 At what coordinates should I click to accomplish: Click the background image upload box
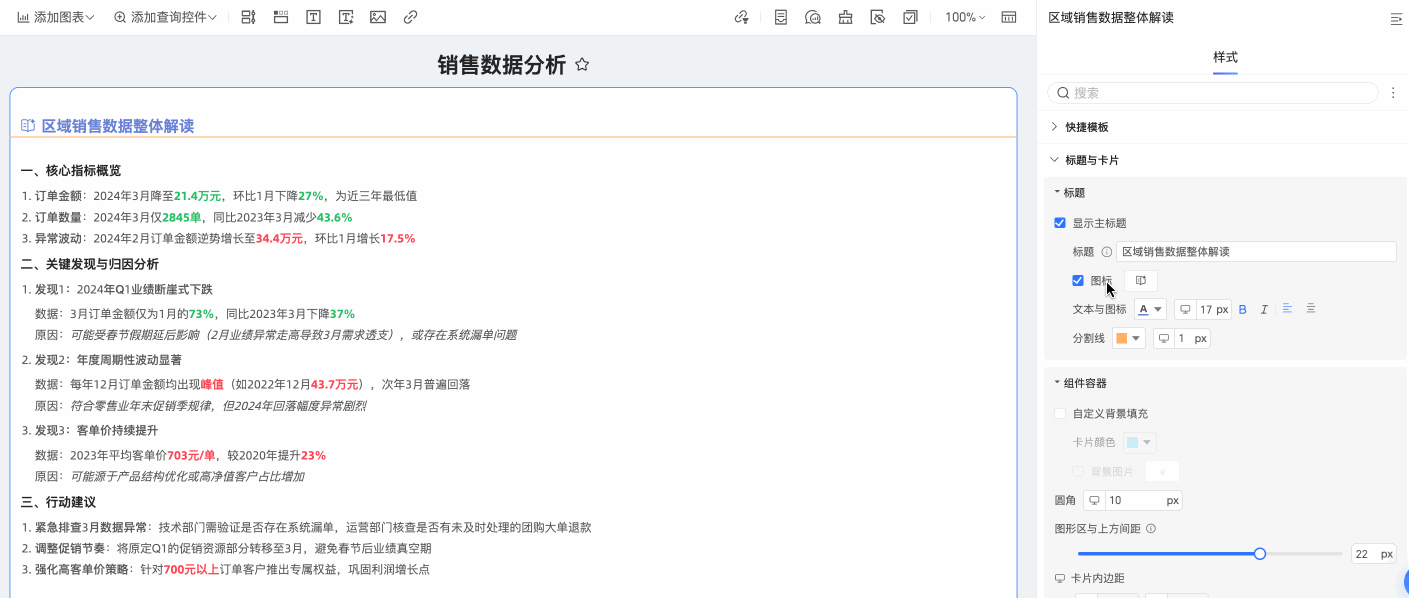pos(1162,471)
